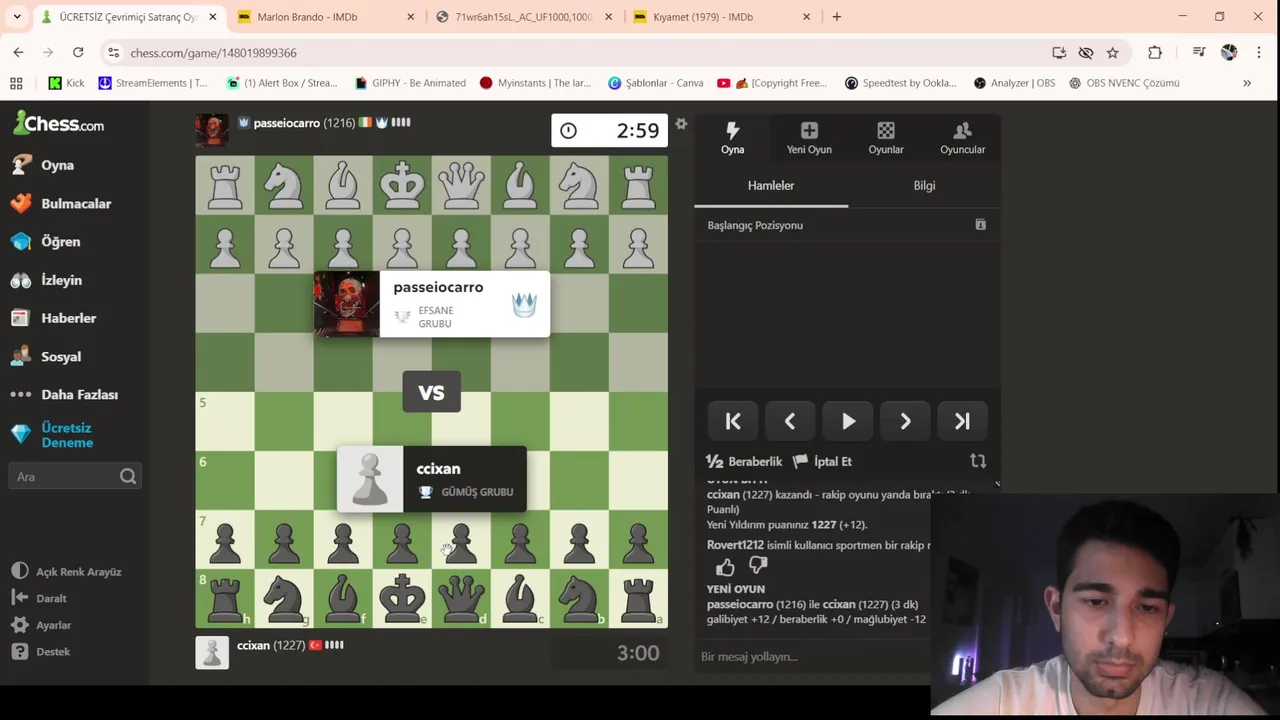Select the Yeni Oyun tab
Viewport: 1280px width, 720px height.
[809, 138]
